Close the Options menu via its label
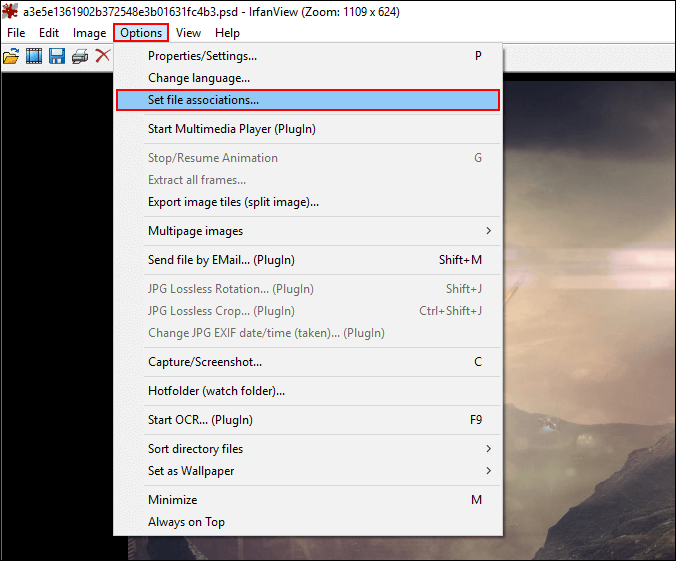This screenshot has width=676, height=561. 141,33
